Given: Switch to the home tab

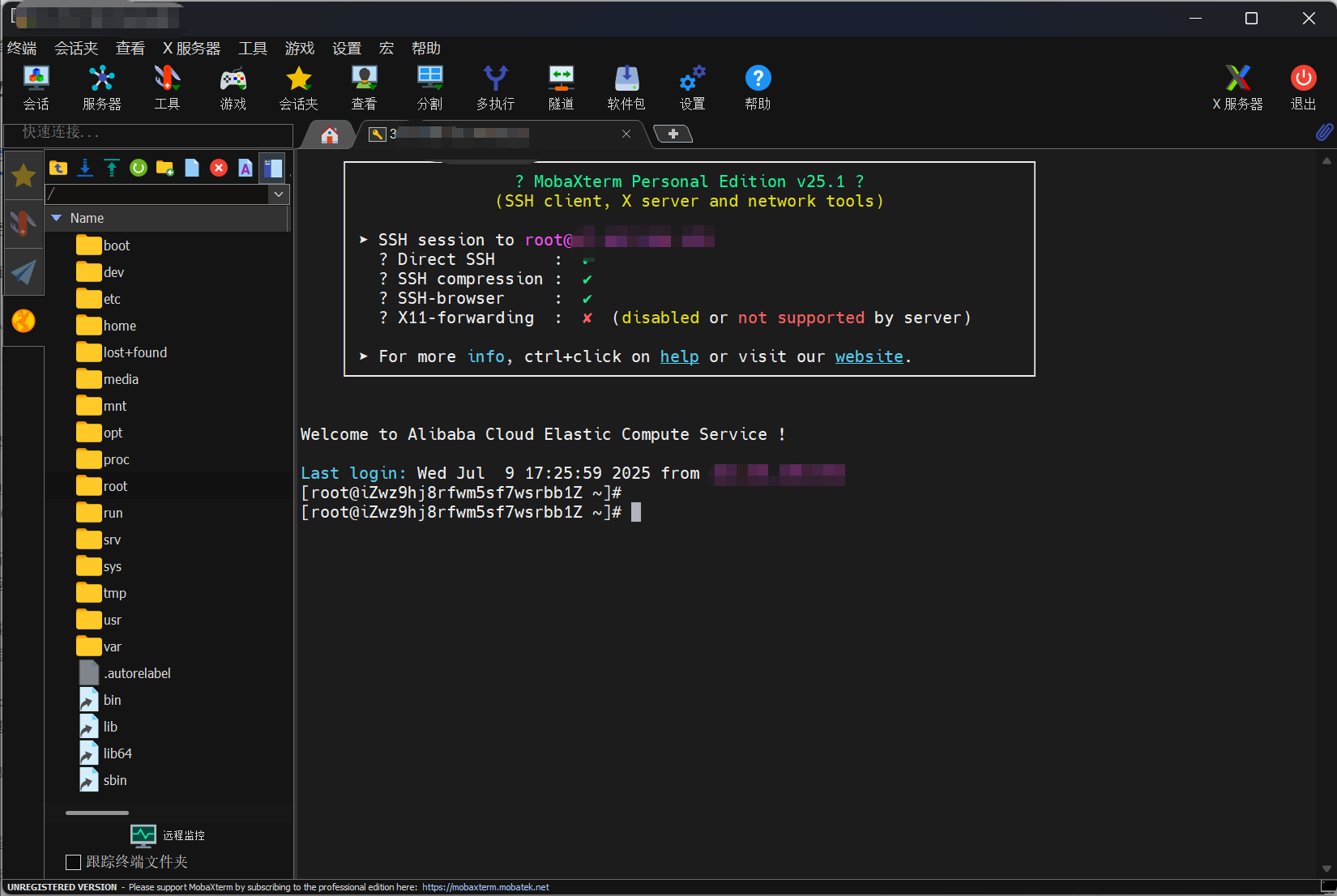Looking at the screenshot, I should pyautogui.click(x=327, y=134).
